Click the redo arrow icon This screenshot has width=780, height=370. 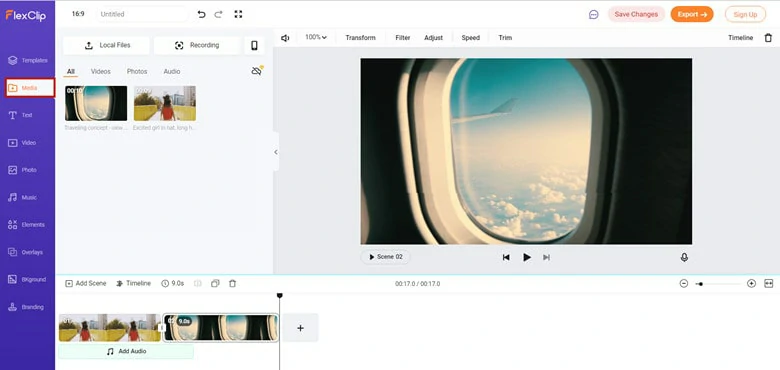[218, 14]
